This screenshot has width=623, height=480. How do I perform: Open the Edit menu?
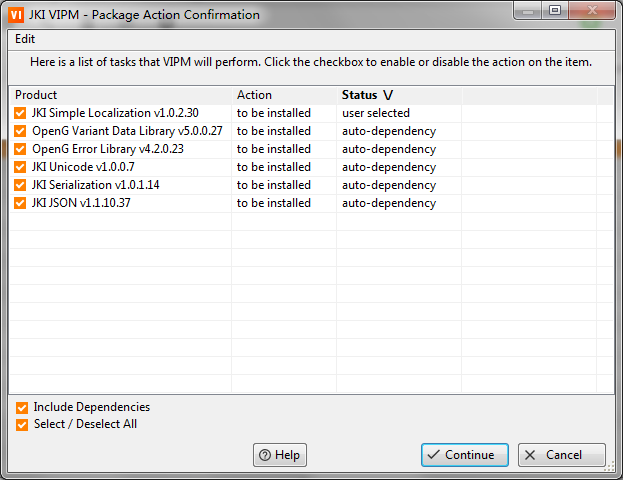[x=25, y=39]
